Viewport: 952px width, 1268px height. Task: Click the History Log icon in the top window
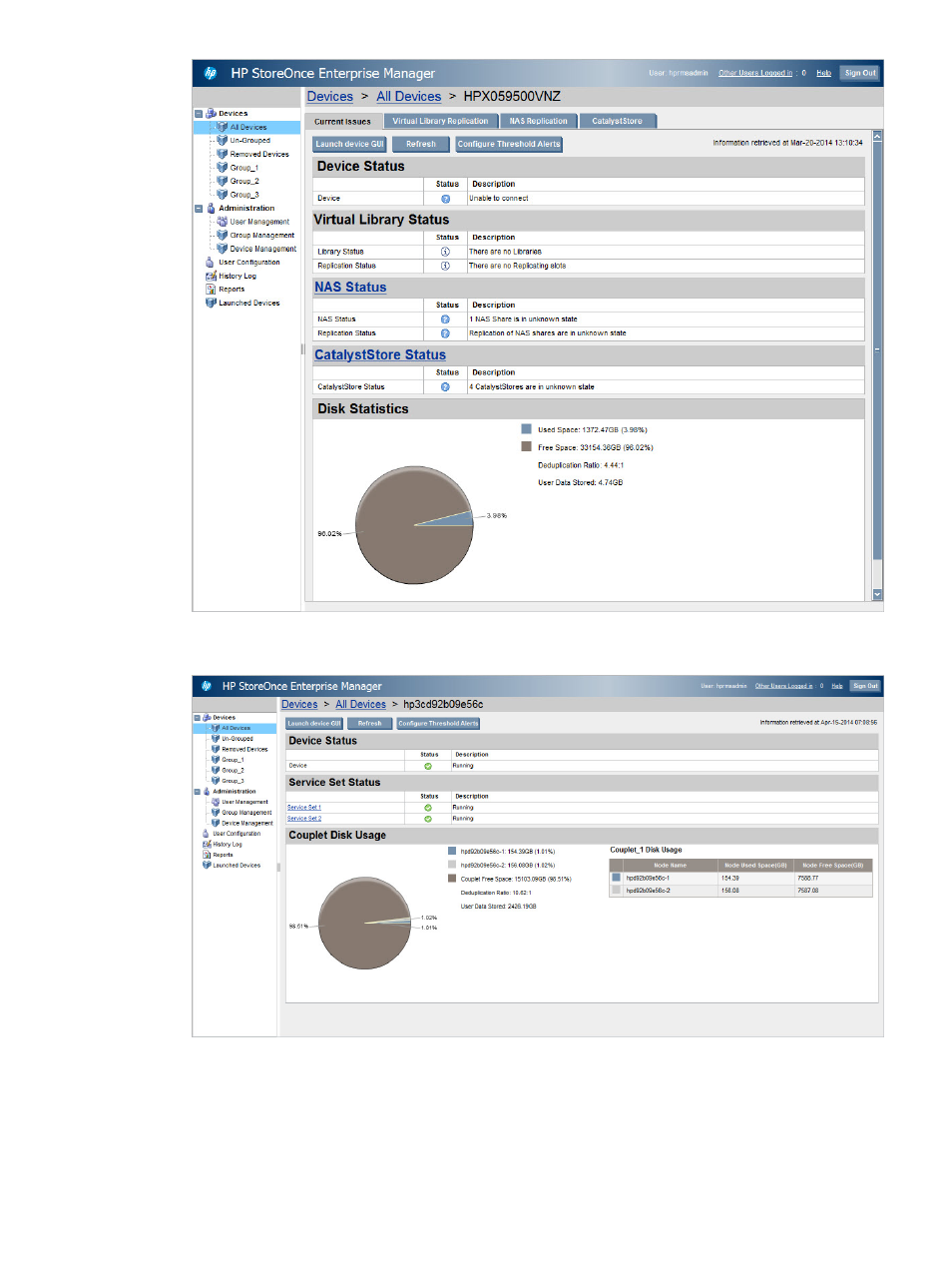tap(211, 276)
